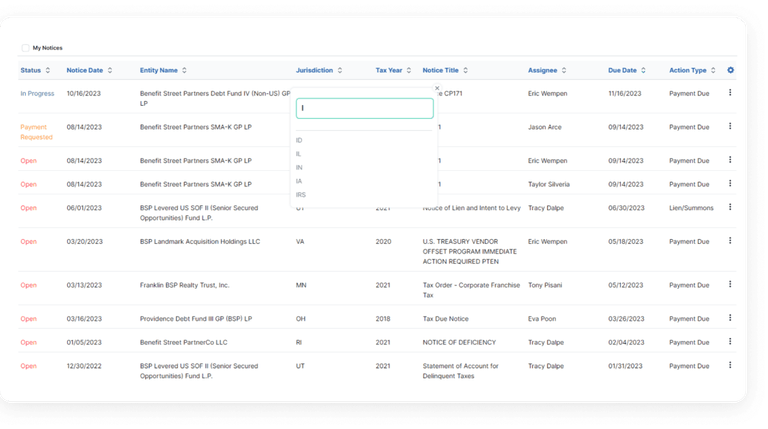
Task: Click assignee Eva Poon
Action: (542, 319)
